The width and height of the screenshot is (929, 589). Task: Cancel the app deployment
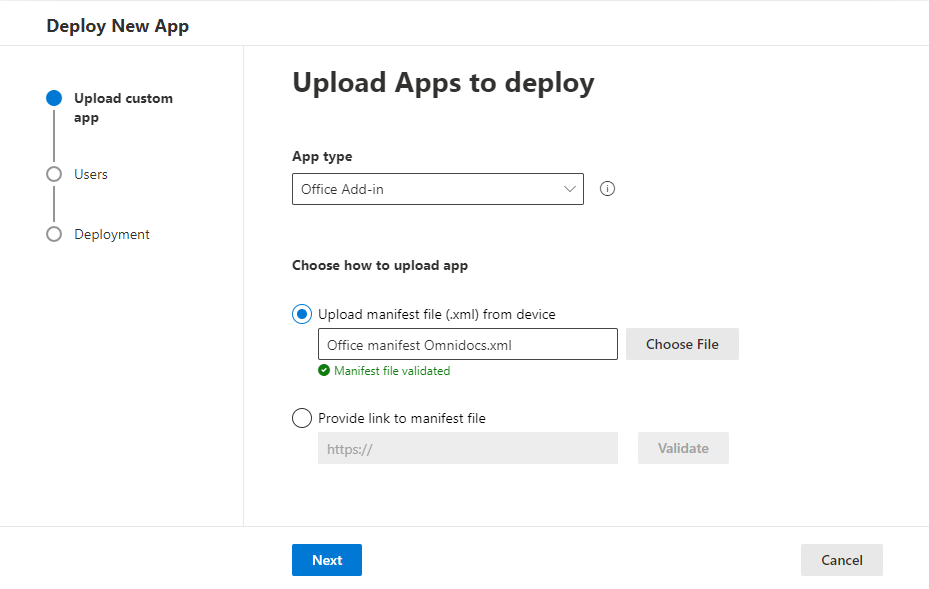(841, 560)
